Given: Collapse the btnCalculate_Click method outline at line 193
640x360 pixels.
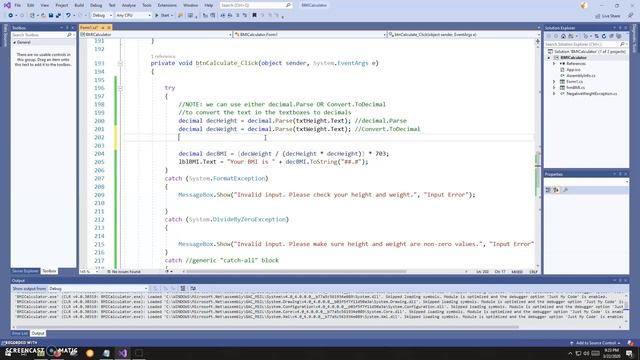Looking at the screenshot, I should (120, 63).
